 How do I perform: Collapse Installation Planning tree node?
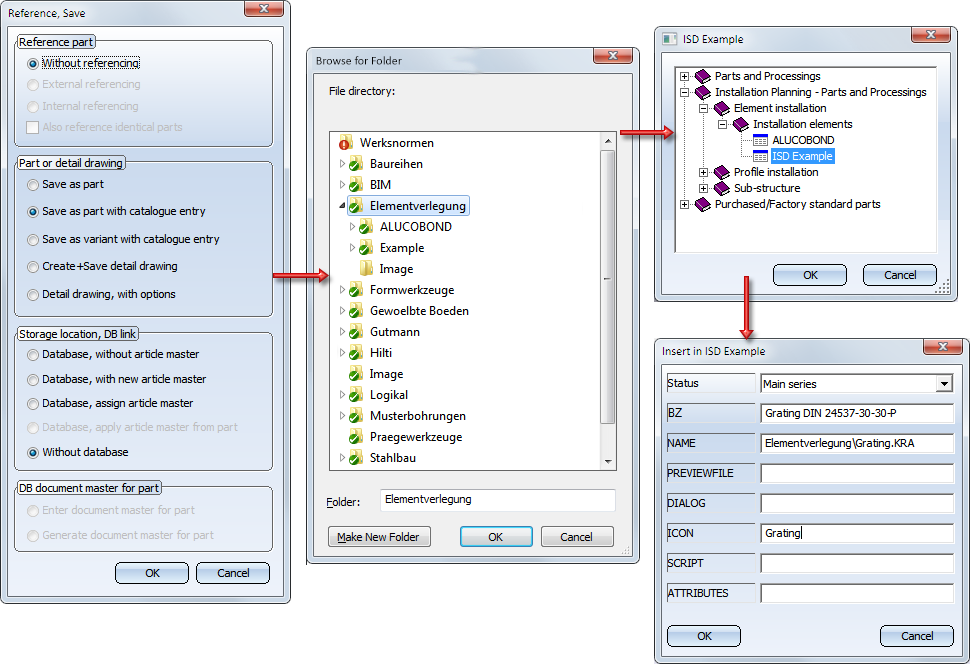point(684,93)
